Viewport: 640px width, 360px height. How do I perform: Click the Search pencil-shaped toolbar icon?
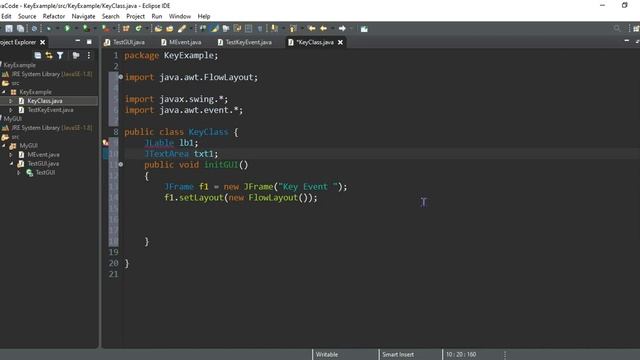182,29
